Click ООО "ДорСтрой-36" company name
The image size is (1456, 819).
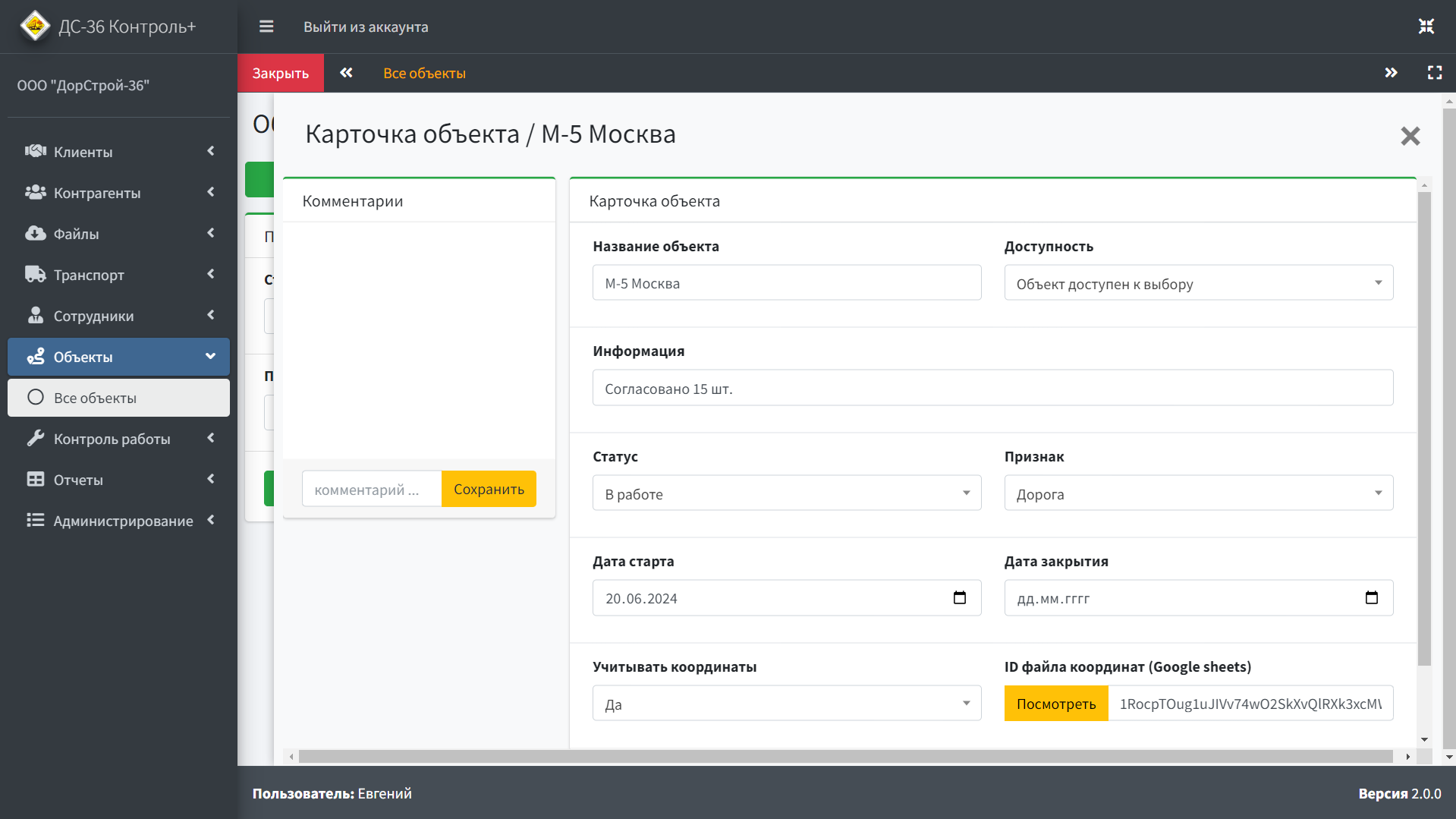(83, 86)
